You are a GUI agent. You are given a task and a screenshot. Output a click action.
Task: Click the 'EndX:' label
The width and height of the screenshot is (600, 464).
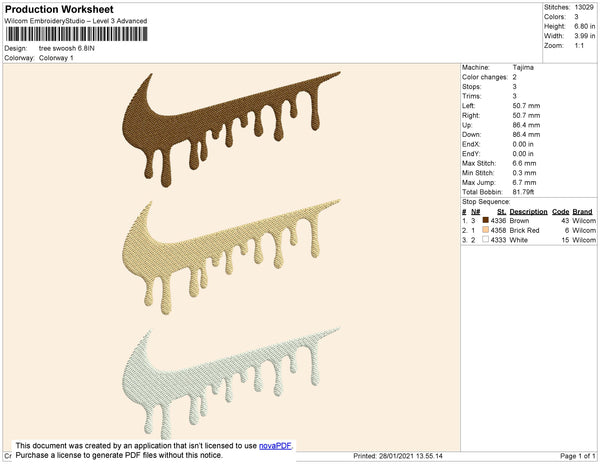pyautogui.click(x=471, y=144)
